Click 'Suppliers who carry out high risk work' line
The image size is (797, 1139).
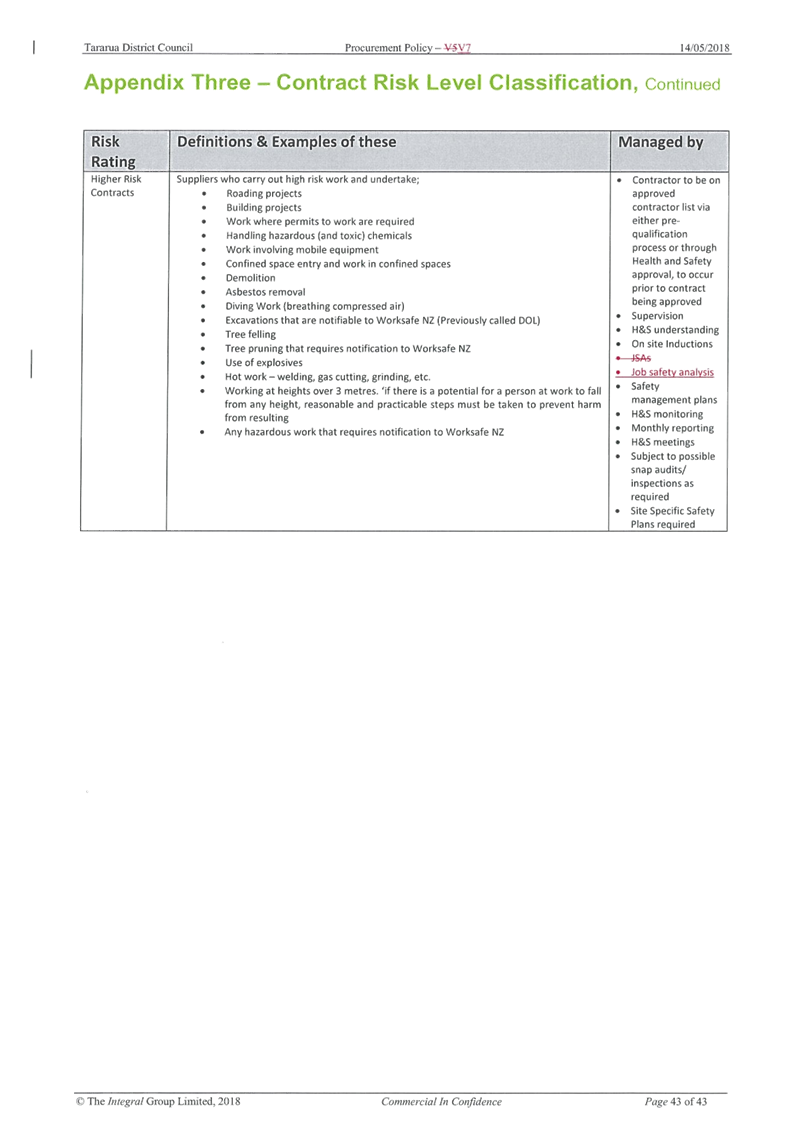point(298,179)
